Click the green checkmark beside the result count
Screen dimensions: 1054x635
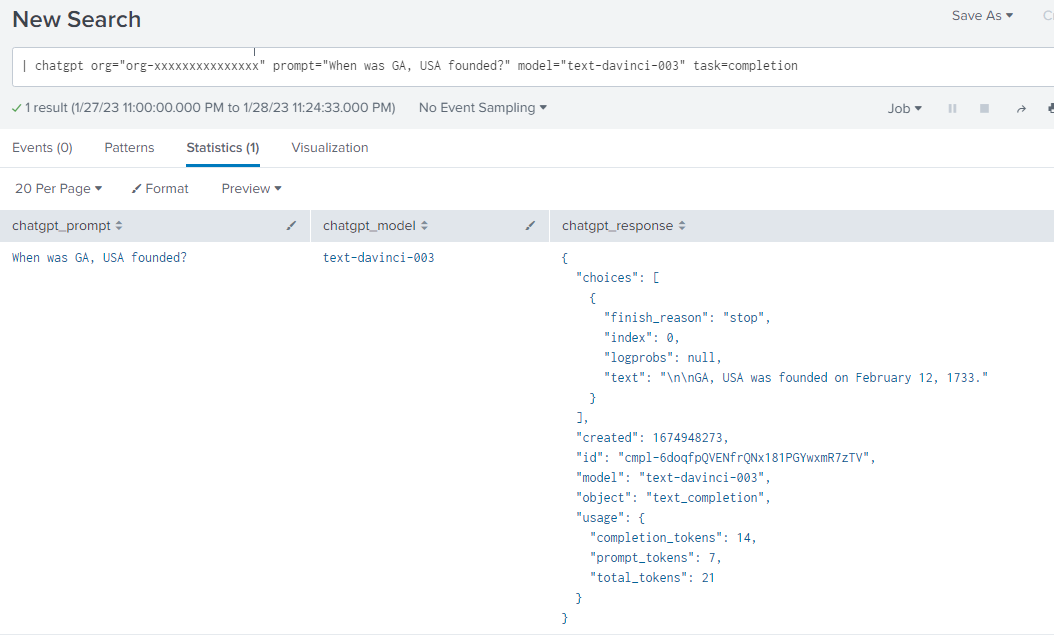click(16, 108)
